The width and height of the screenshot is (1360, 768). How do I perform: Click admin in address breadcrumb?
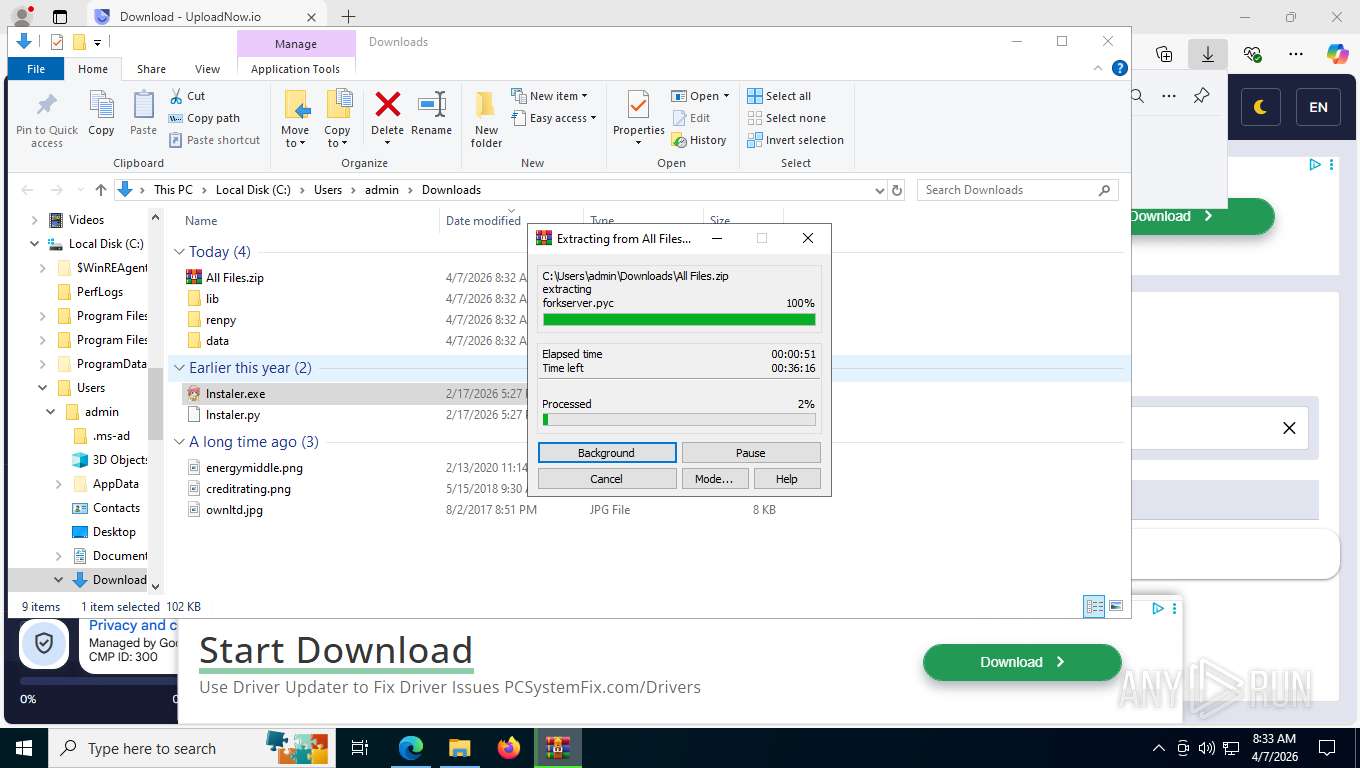tap(382, 190)
